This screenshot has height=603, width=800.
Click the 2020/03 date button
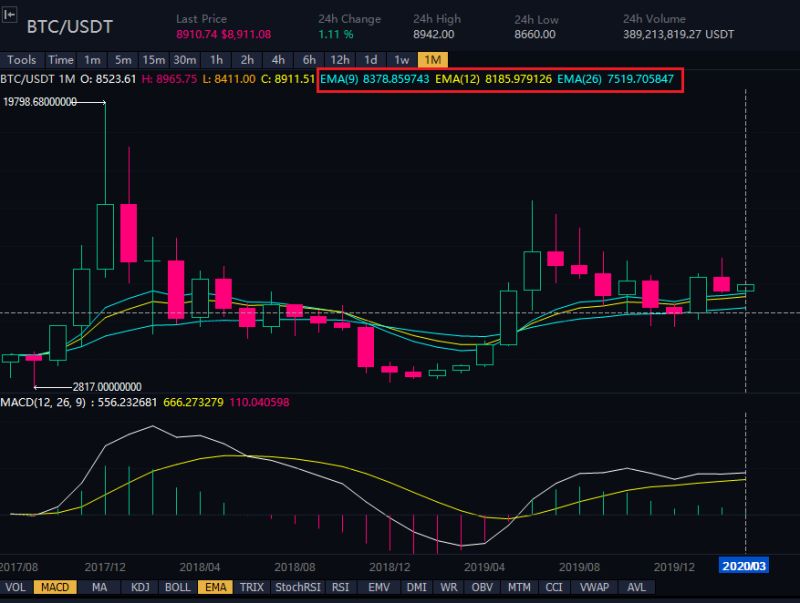(x=746, y=565)
